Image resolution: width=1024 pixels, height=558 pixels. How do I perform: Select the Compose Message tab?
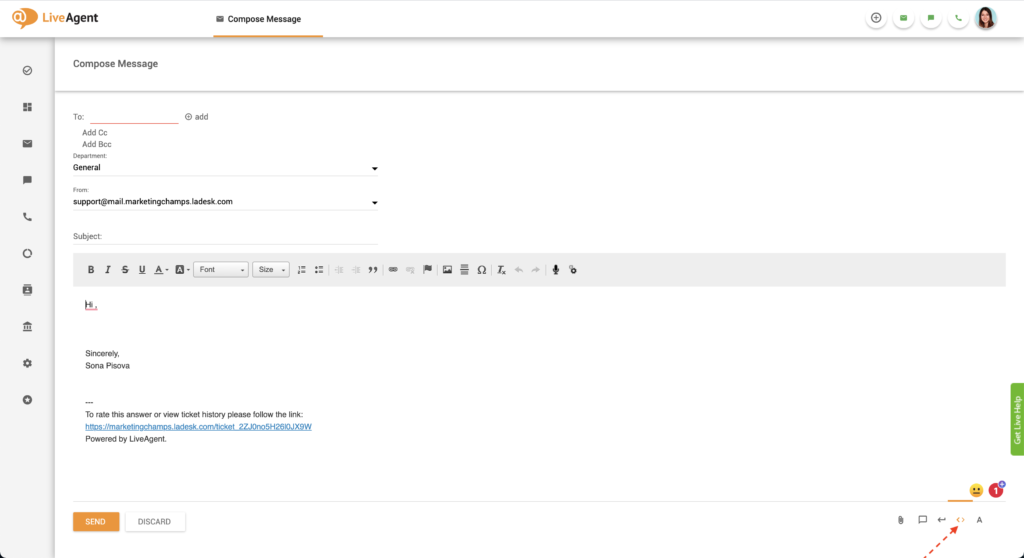coord(265,19)
